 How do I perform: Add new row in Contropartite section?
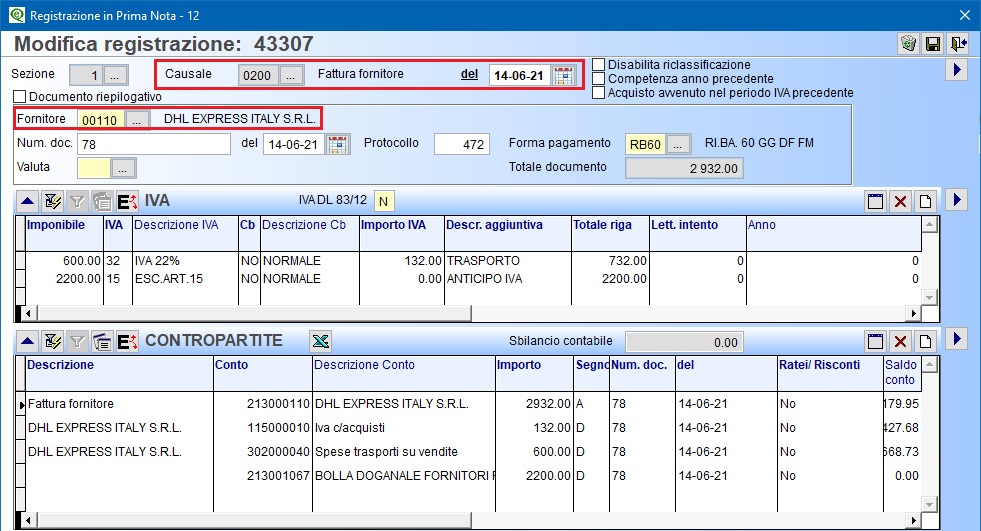pyautogui.click(x=925, y=341)
